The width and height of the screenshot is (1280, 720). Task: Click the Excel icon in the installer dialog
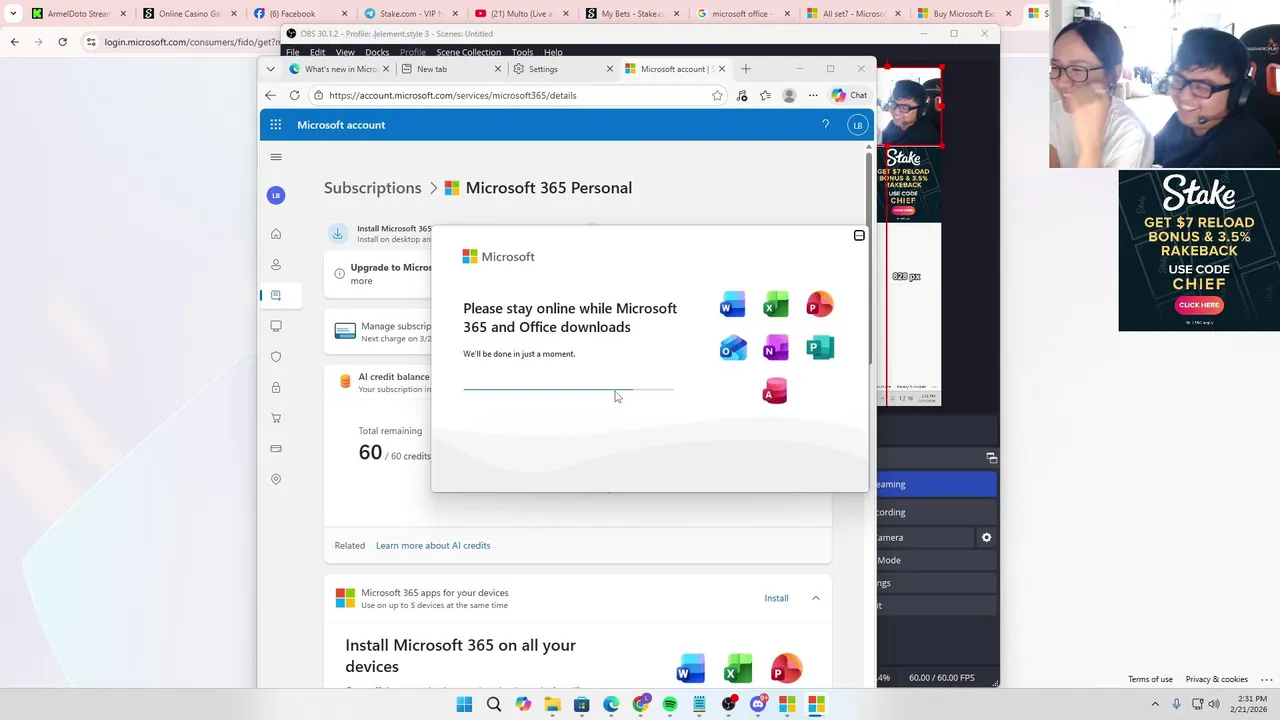coord(776,304)
